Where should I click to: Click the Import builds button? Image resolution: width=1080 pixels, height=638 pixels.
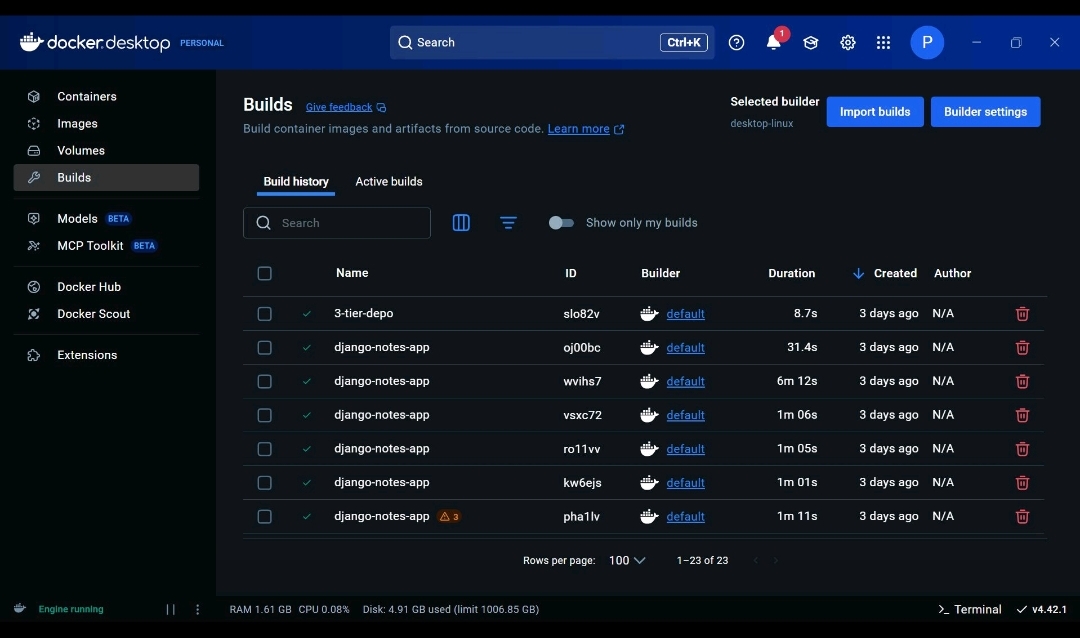click(x=874, y=112)
